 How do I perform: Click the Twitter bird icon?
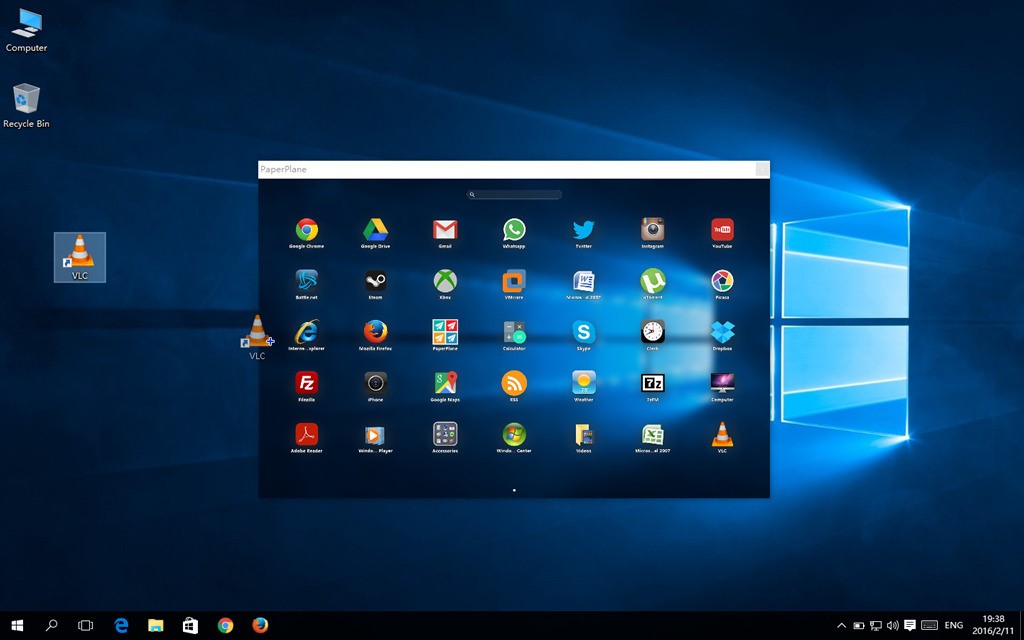click(583, 230)
